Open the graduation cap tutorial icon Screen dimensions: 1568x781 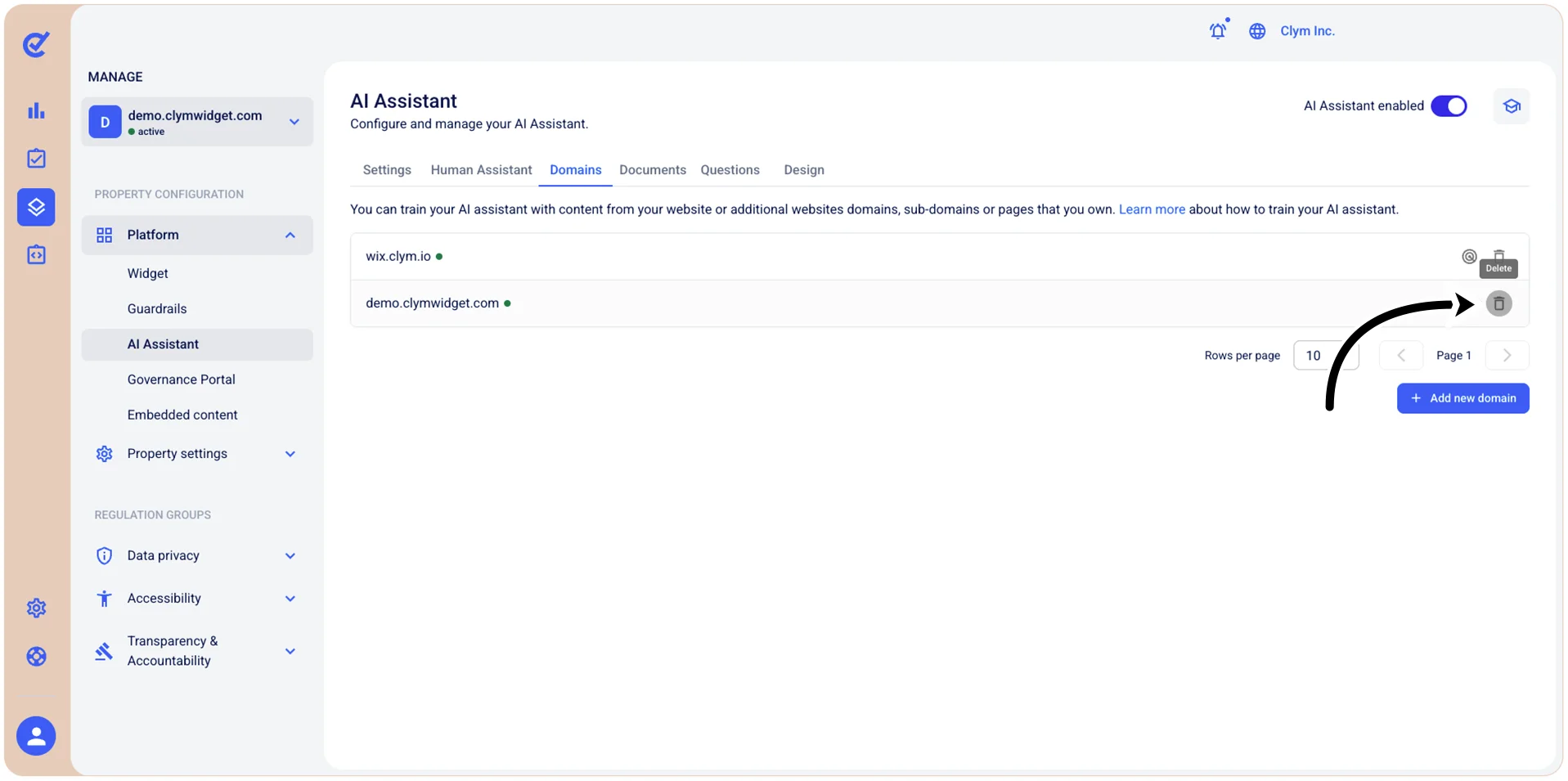[x=1512, y=106]
